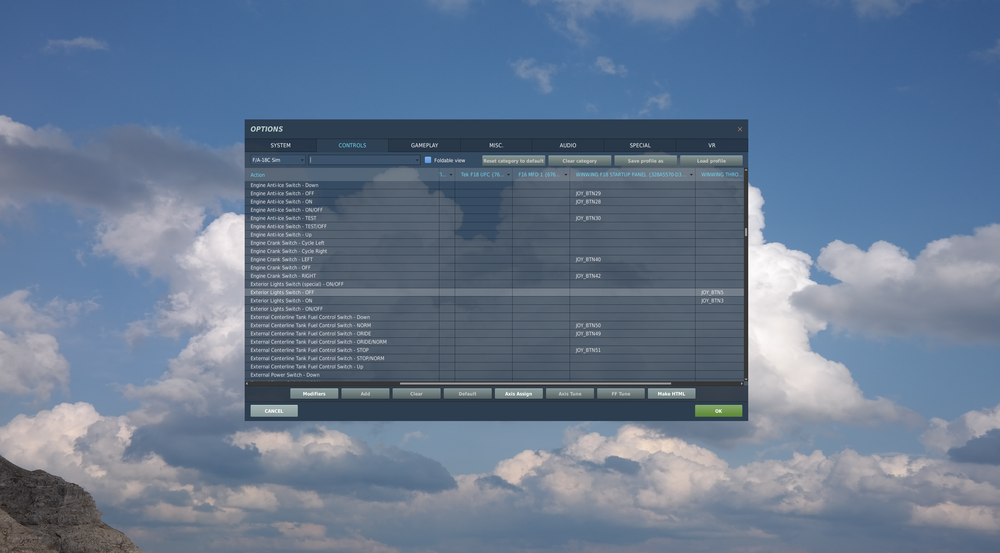Open the category selection dropdown
Viewport: 1000px width, 553px height.
point(365,160)
